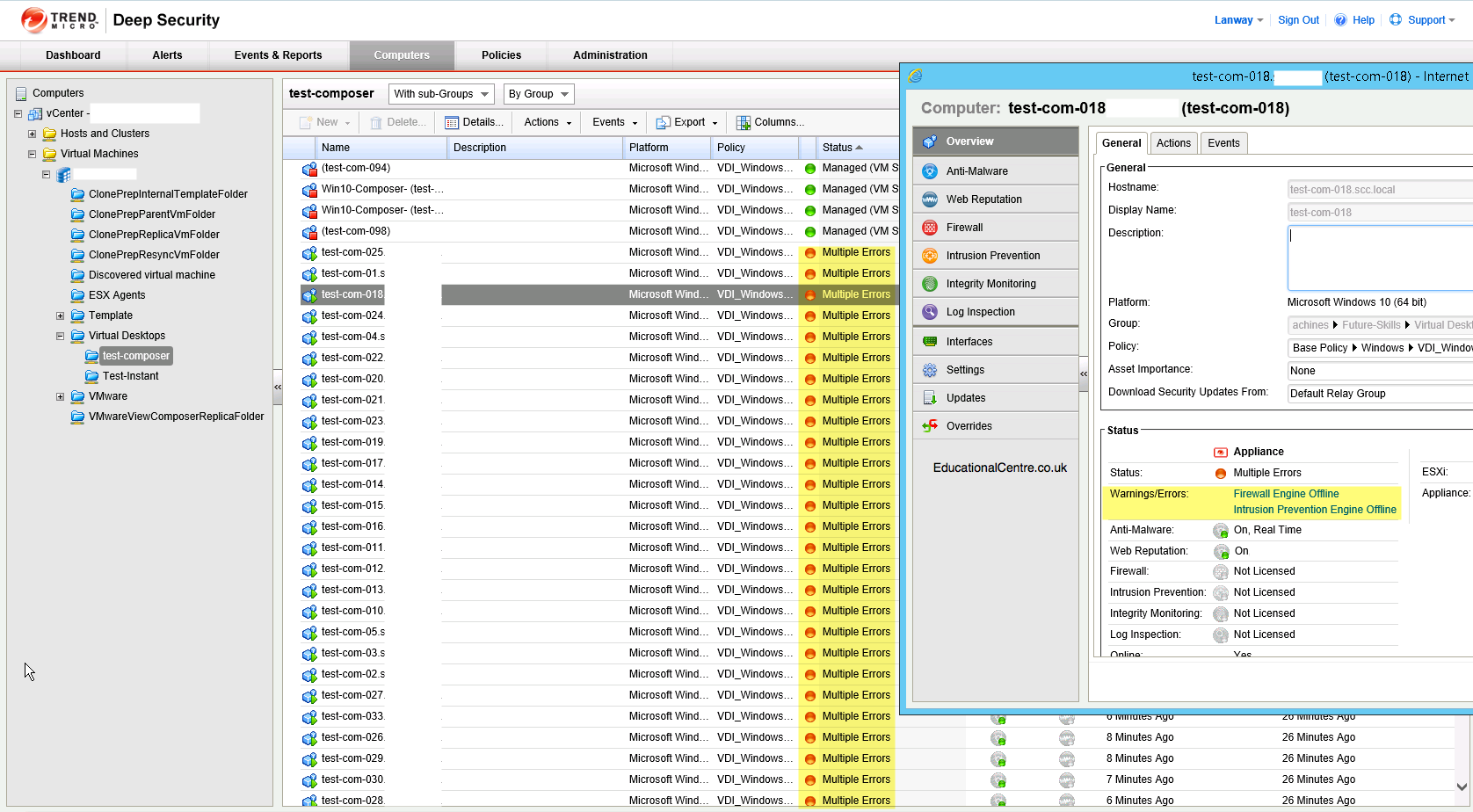Switch to the Administration tab
This screenshot has height=812, width=1473.
coord(610,55)
